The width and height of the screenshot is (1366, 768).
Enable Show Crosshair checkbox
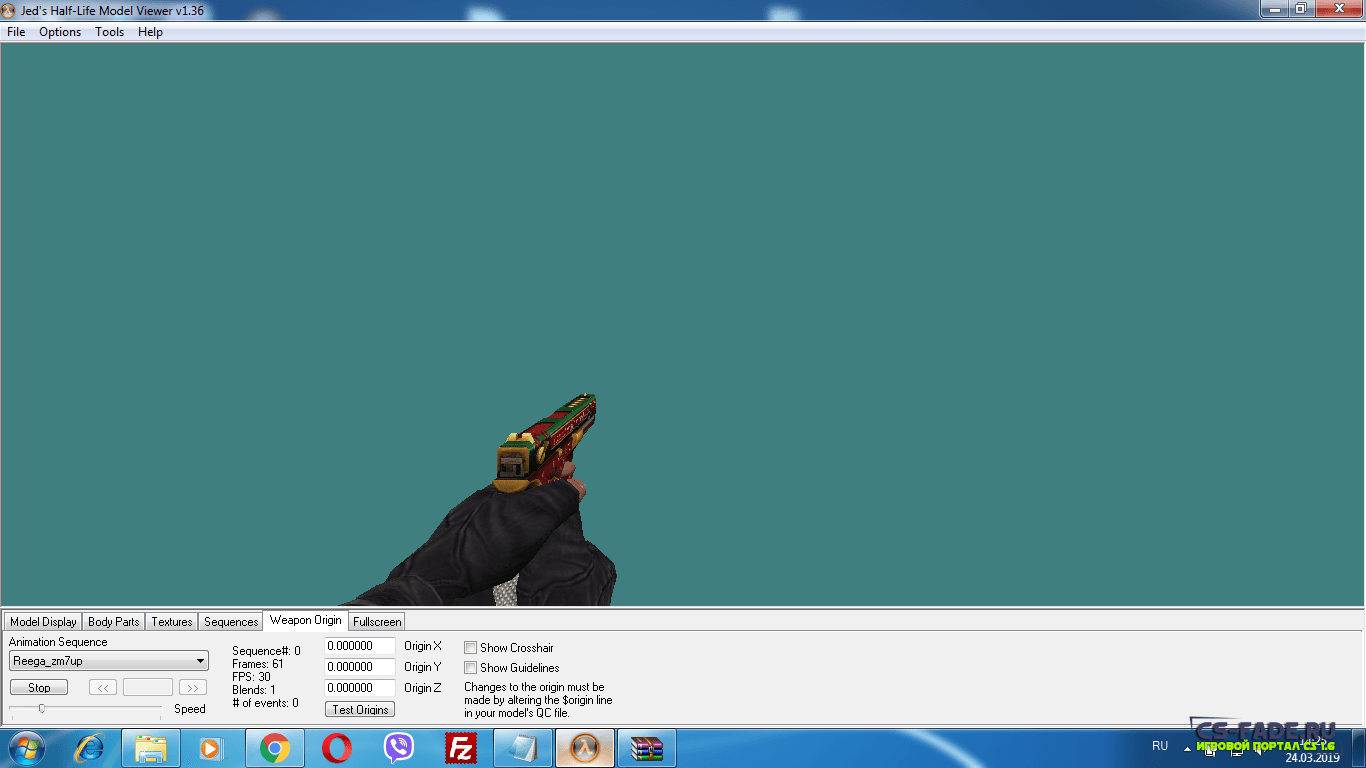tap(470, 648)
